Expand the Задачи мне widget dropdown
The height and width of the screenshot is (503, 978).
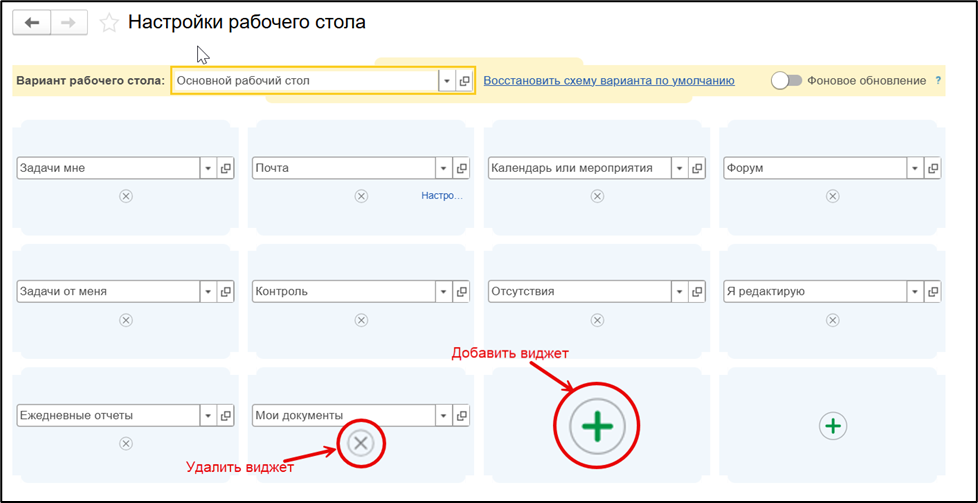(208, 168)
